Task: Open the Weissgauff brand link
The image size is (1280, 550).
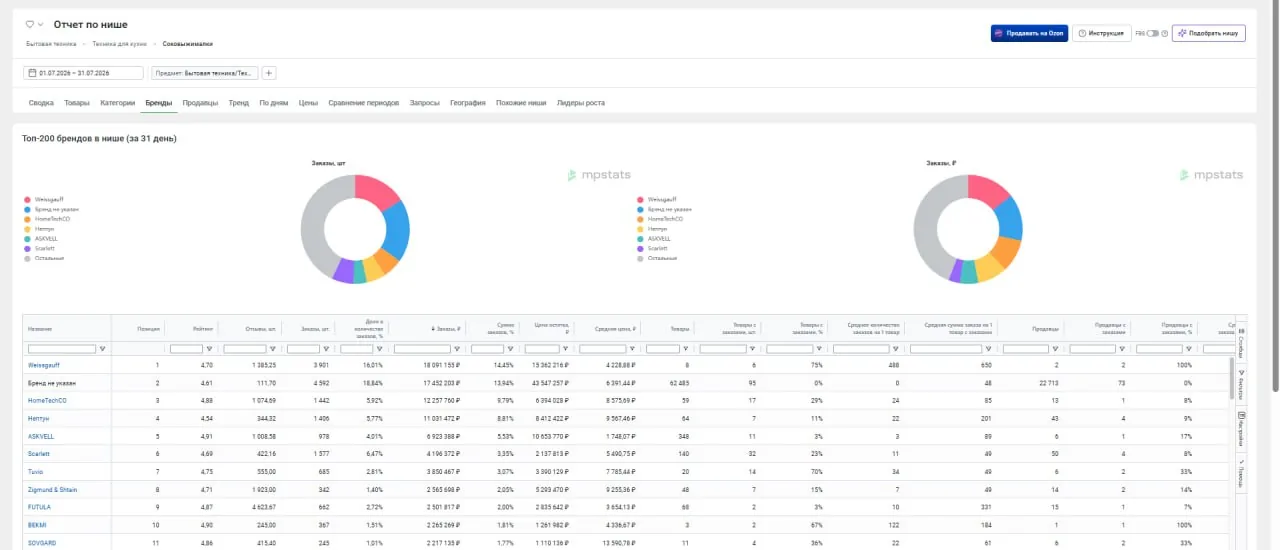Action: click(x=44, y=366)
